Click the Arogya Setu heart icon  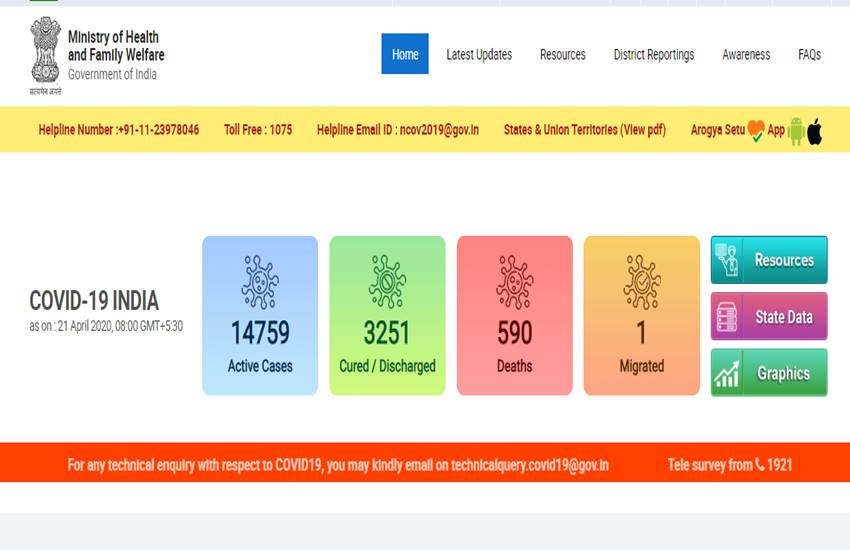coord(756,130)
